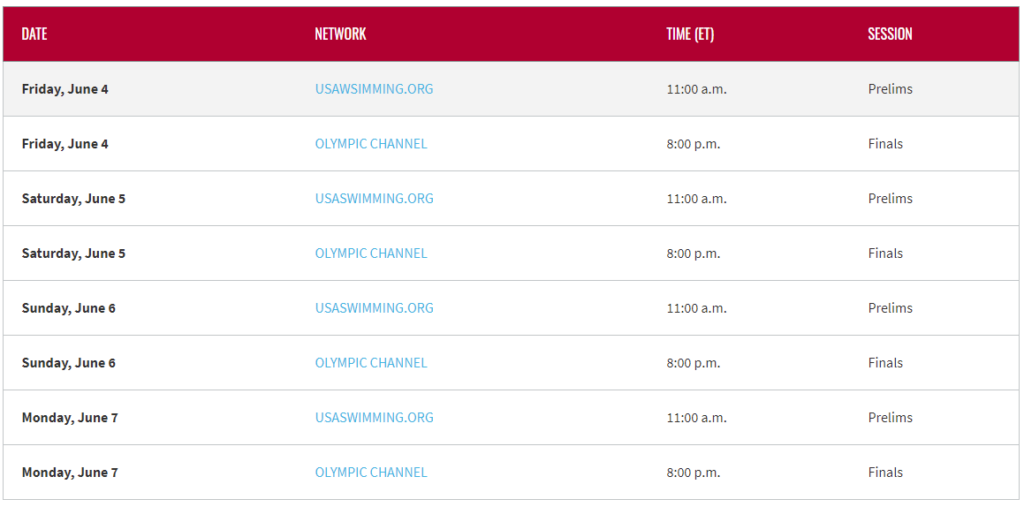Select the Saturday, June 5 finals date cell
1024x507 pixels.
point(73,254)
